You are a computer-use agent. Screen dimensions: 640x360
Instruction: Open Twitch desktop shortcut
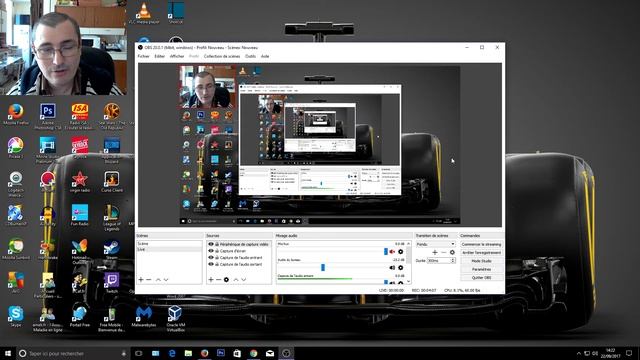click(x=111, y=283)
